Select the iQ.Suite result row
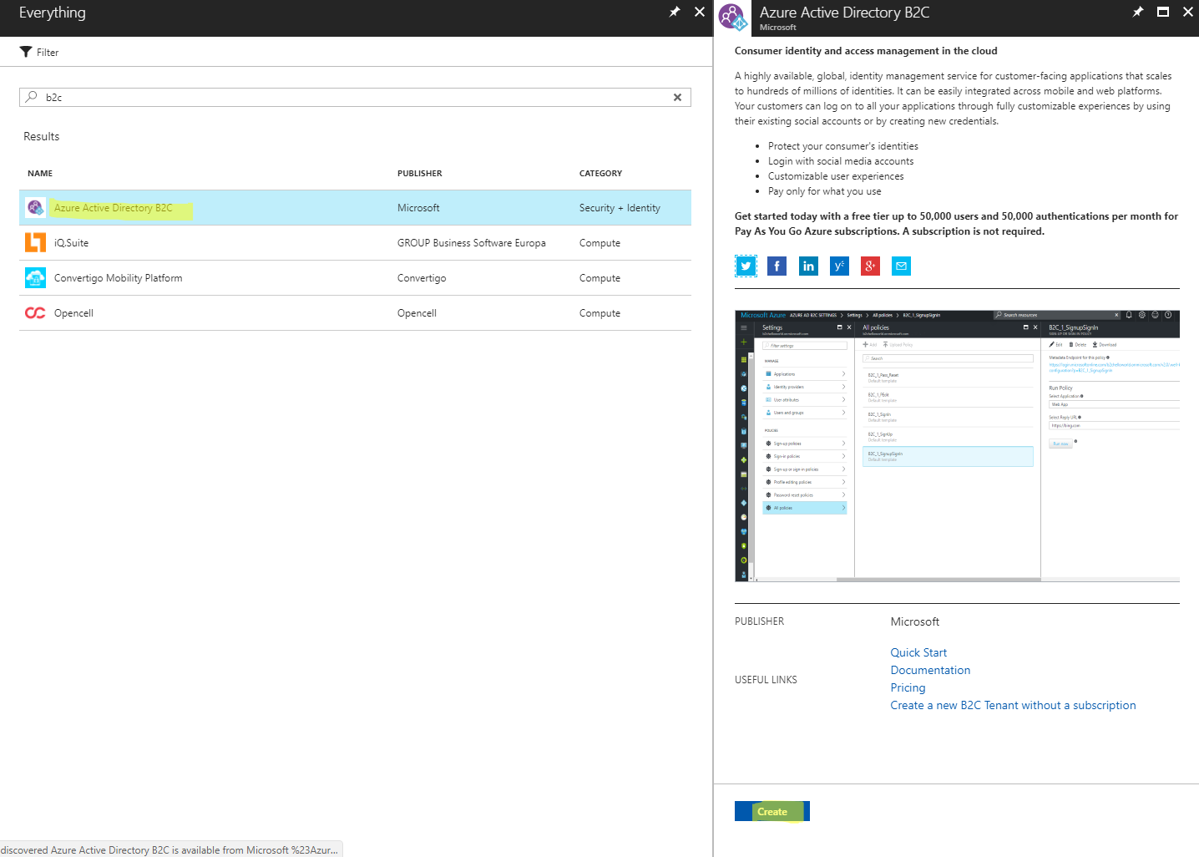This screenshot has width=1199, height=857. tap(71, 243)
